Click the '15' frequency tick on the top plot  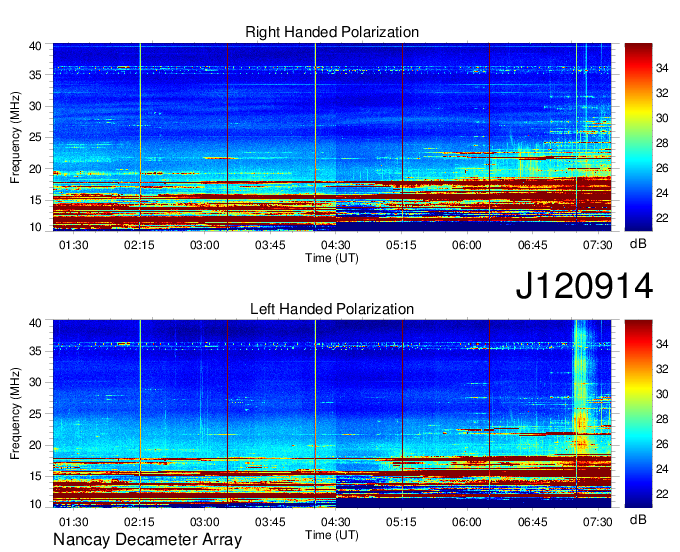coord(35,200)
